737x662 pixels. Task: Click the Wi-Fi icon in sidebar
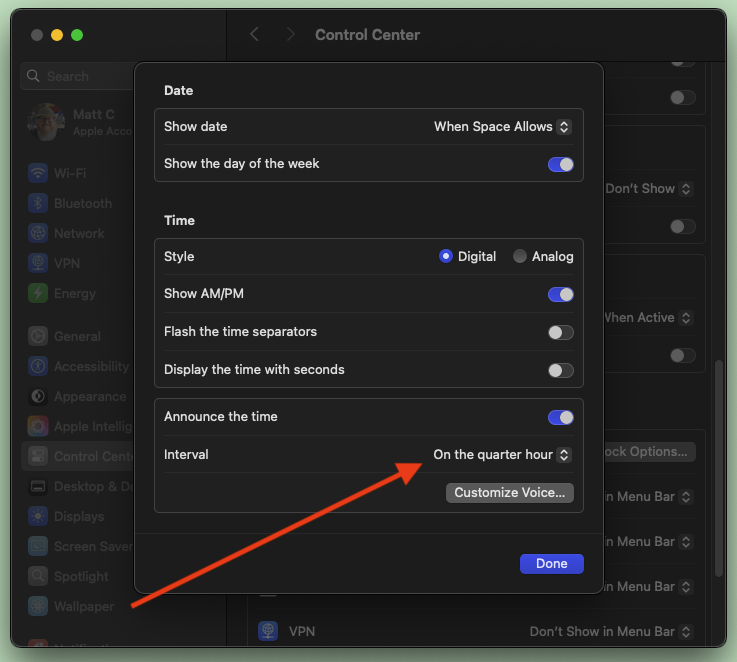38,173
